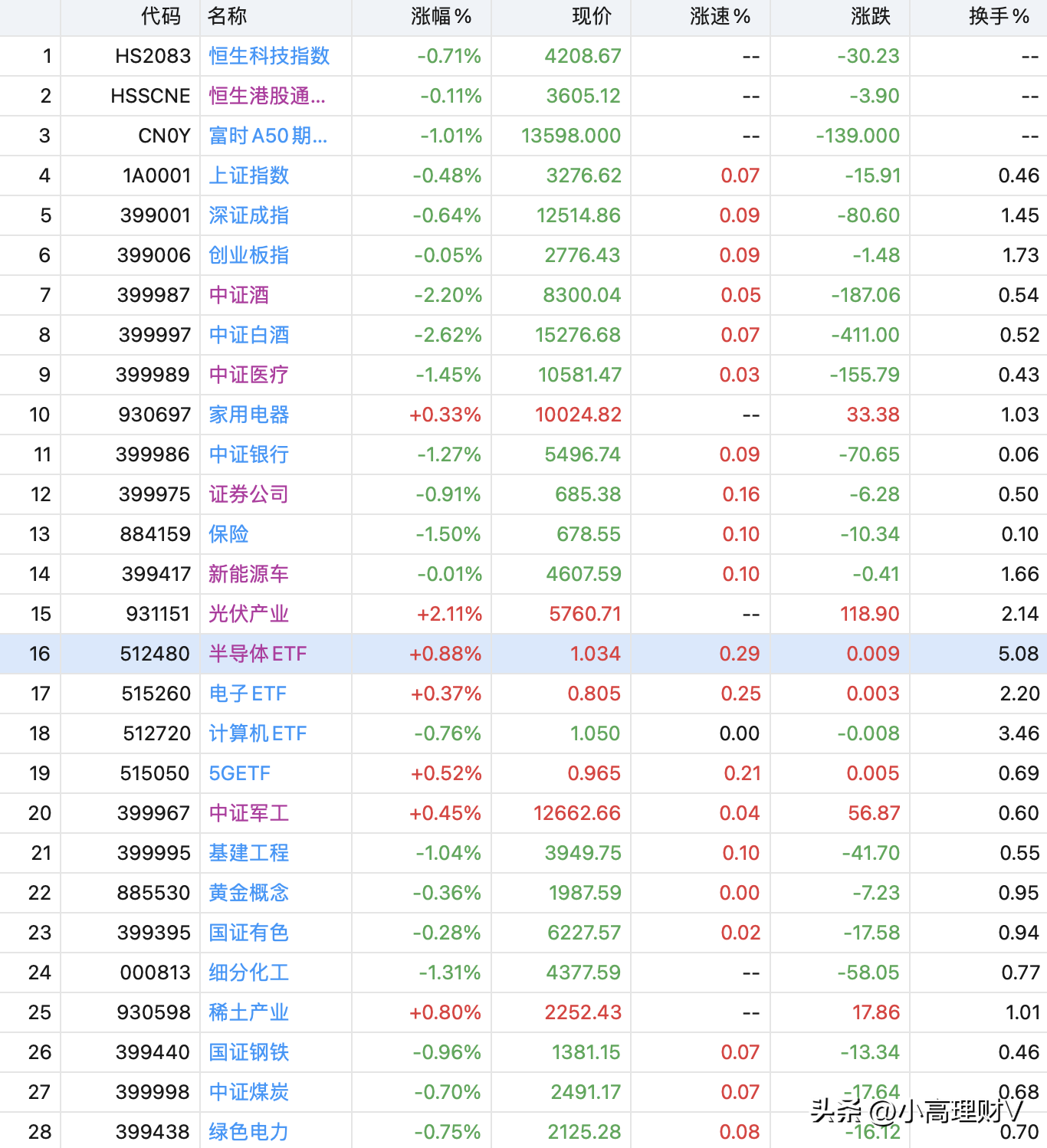Select code HSSCNE cell
Image resolution: width=1047 pixels, height=1148 pixels.
[x=150, y=96]
